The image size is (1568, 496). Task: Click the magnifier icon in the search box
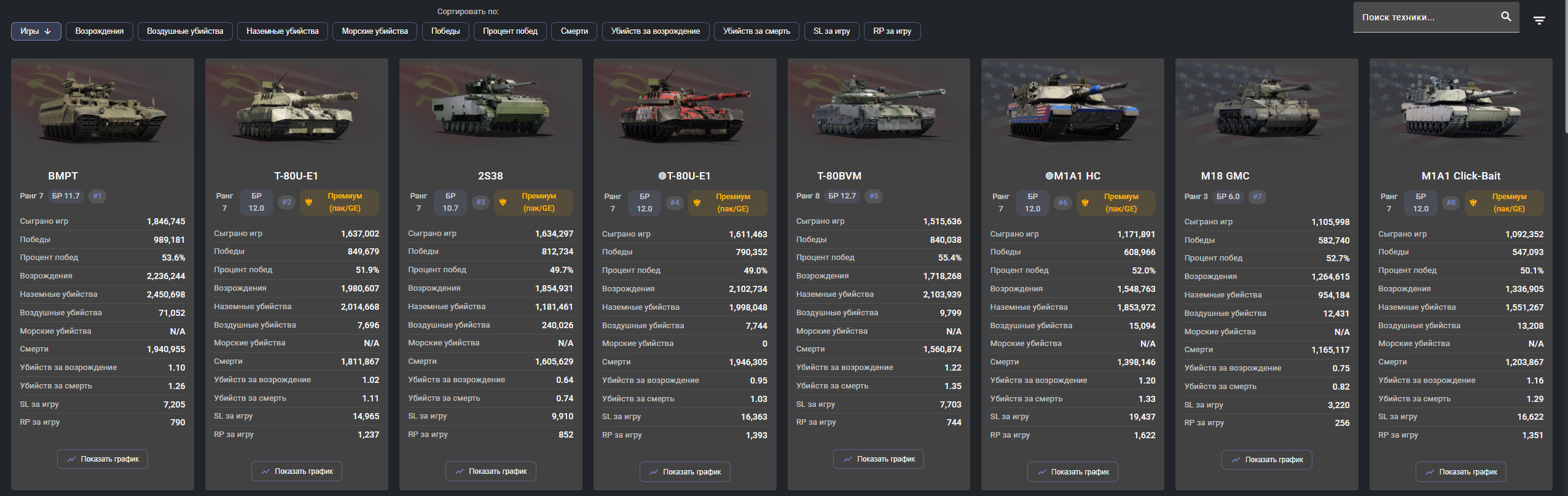click(x=1506, y=17)
